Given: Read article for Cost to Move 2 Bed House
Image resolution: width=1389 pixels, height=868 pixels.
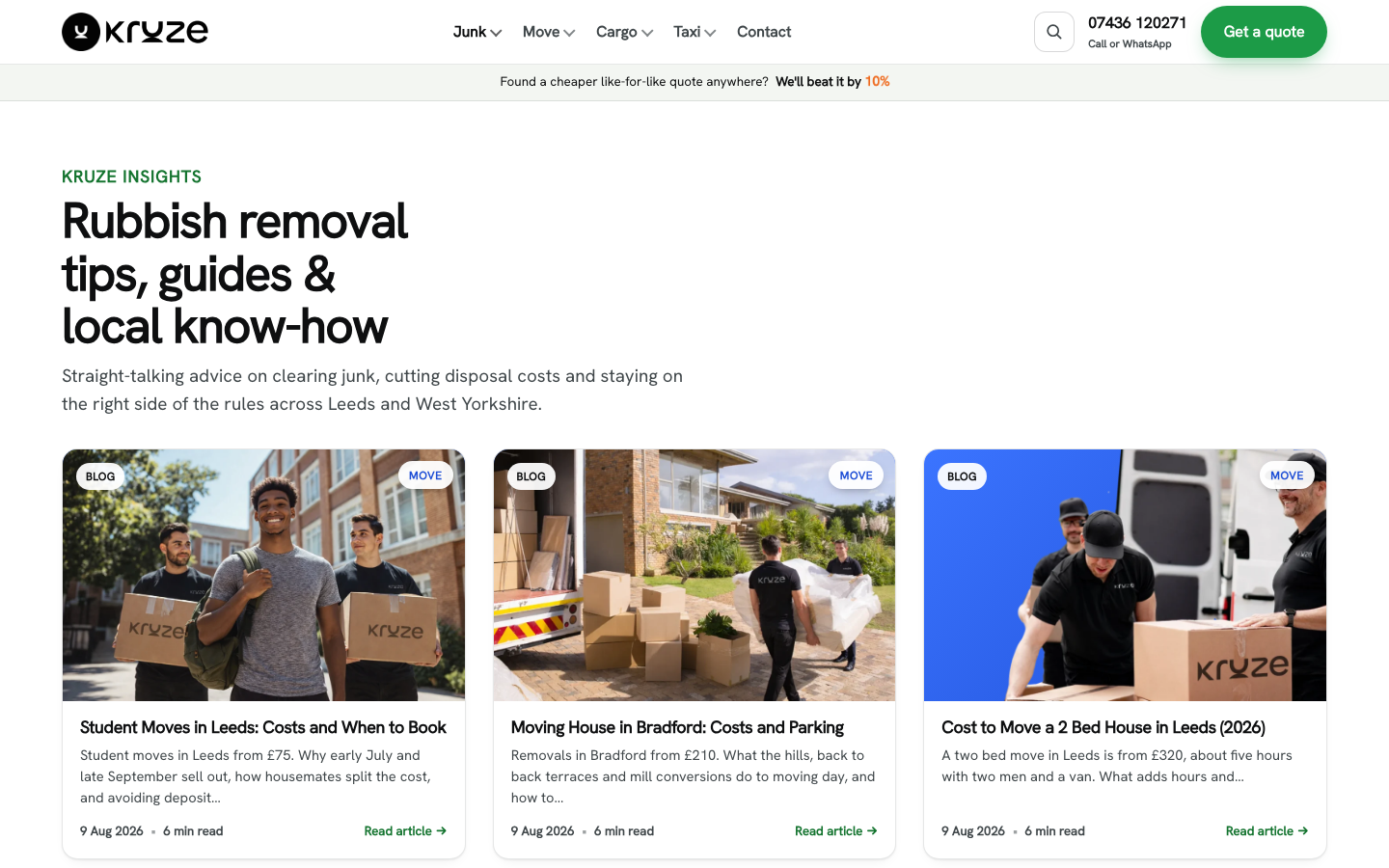Looking at the screenshot, I should point(1266,831).
